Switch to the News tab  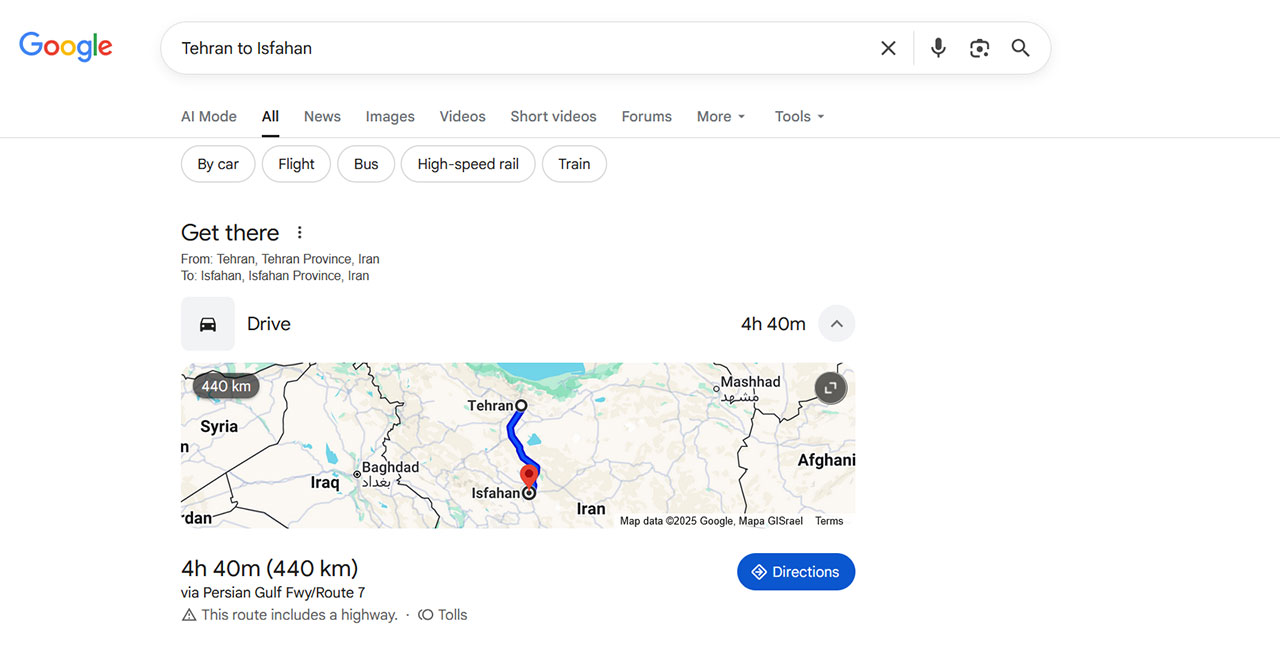[322, 117]
